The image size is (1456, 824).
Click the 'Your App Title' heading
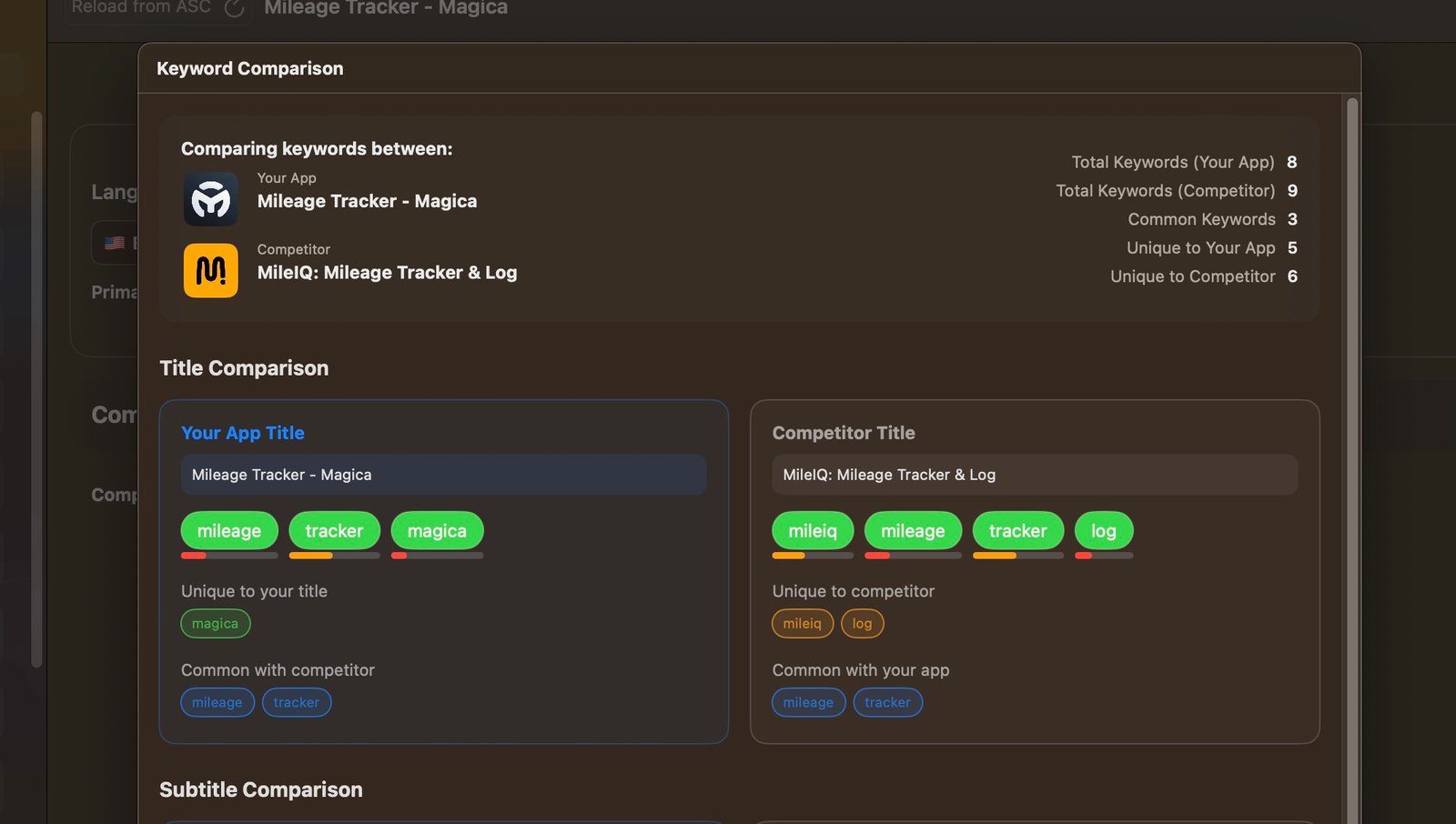click(243, 433)
